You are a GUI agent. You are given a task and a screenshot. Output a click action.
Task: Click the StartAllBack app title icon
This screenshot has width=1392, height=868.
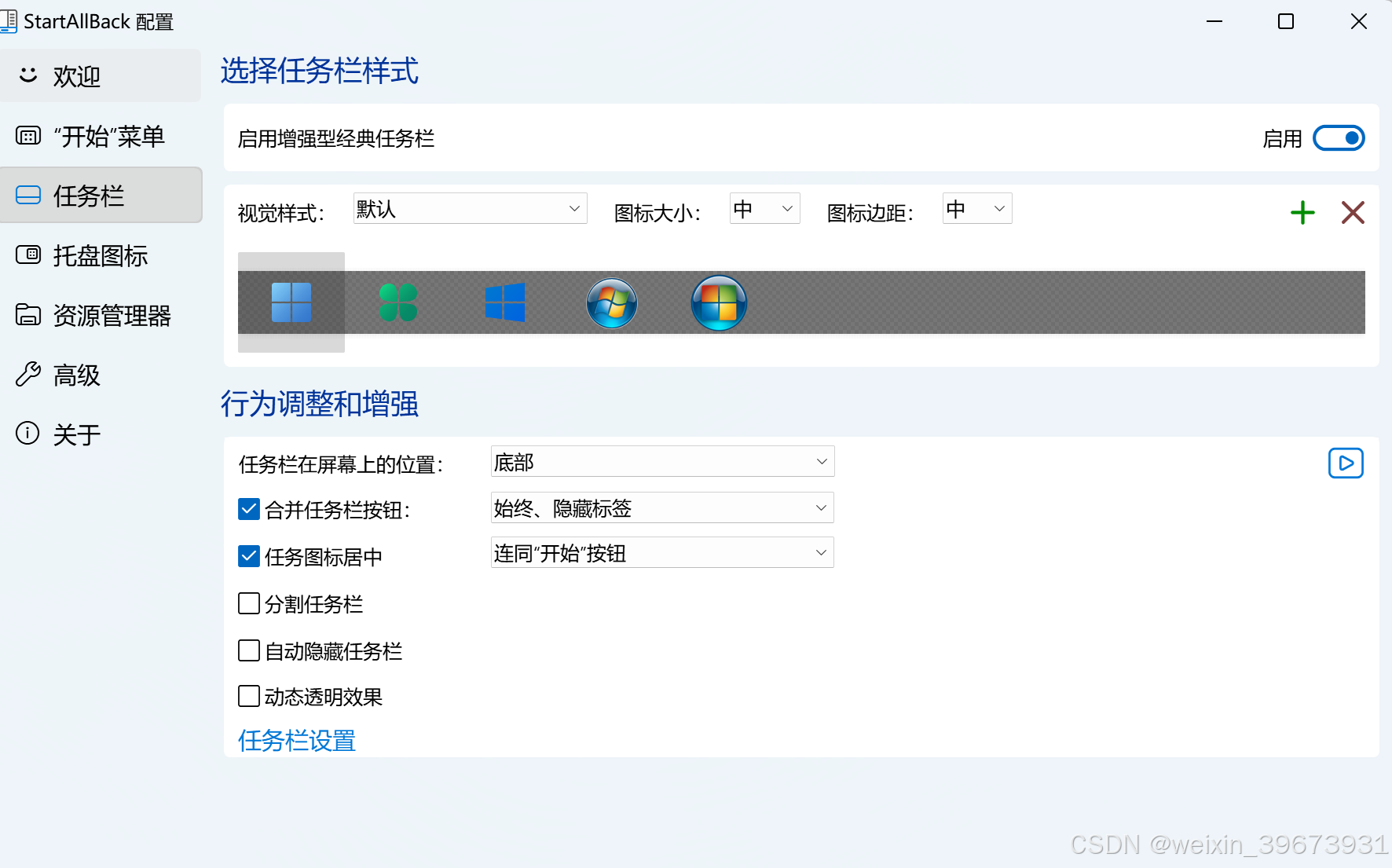8,21
